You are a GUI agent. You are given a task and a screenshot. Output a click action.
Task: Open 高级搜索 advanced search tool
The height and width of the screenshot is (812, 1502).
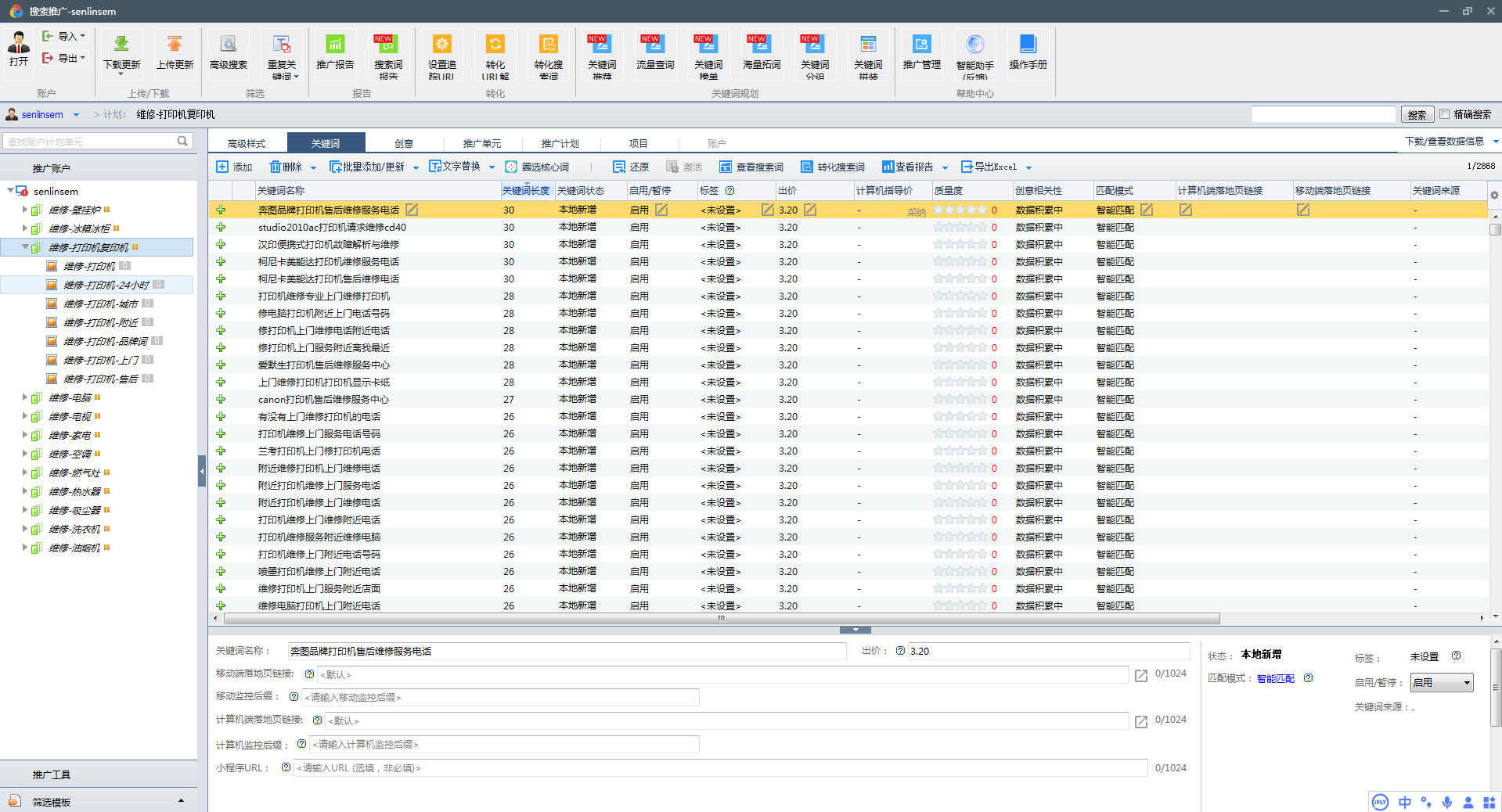tap(228, 45)
